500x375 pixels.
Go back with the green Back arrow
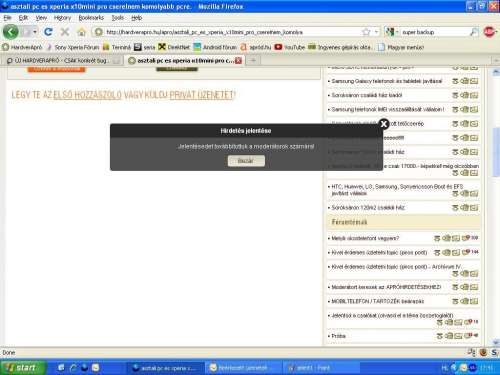click(x=11, y=32)
